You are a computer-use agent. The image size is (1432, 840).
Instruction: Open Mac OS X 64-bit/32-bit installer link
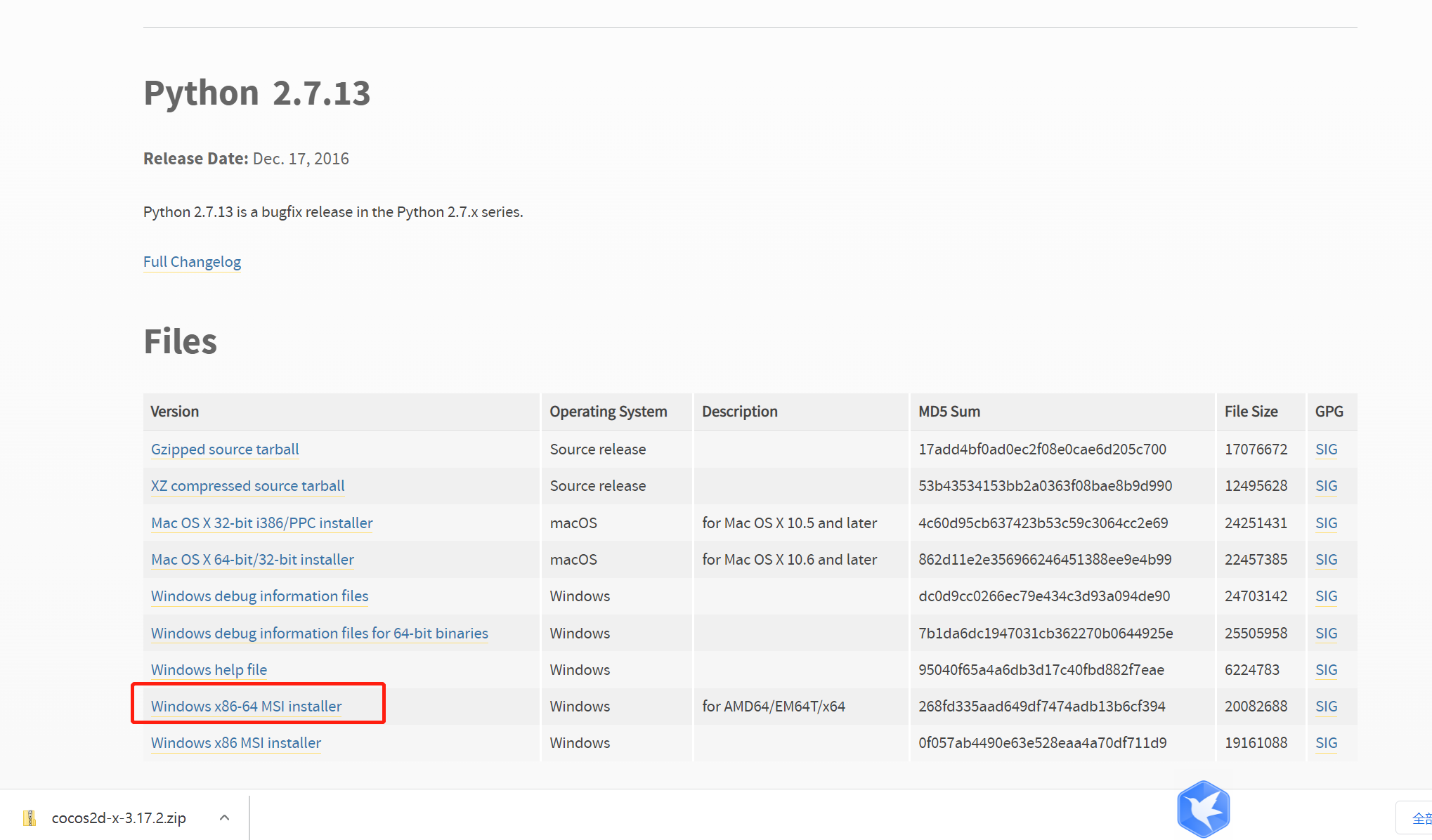pos(252,560)
